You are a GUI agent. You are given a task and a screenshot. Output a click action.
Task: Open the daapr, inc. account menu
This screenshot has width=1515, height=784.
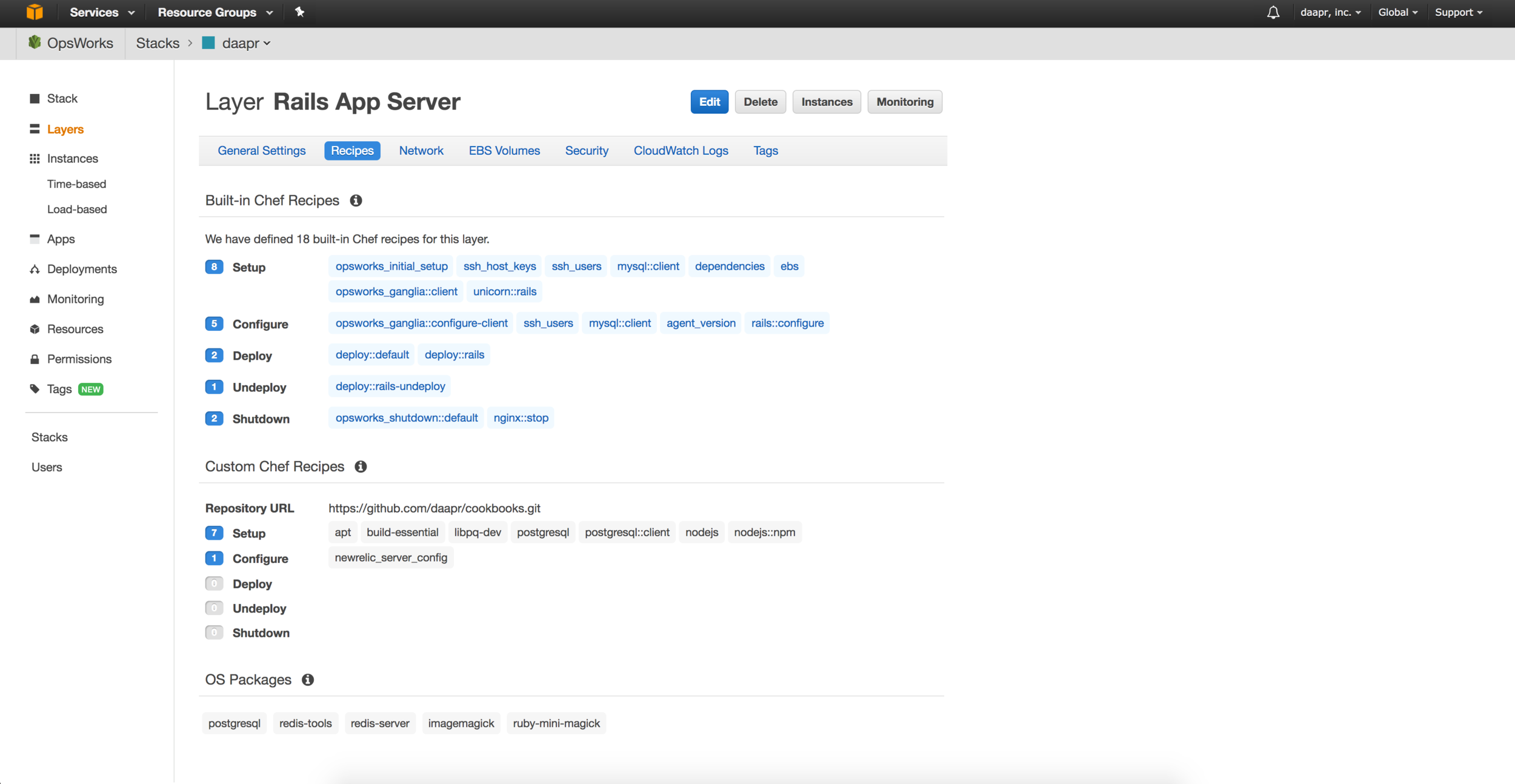(x=1330, y=12)
